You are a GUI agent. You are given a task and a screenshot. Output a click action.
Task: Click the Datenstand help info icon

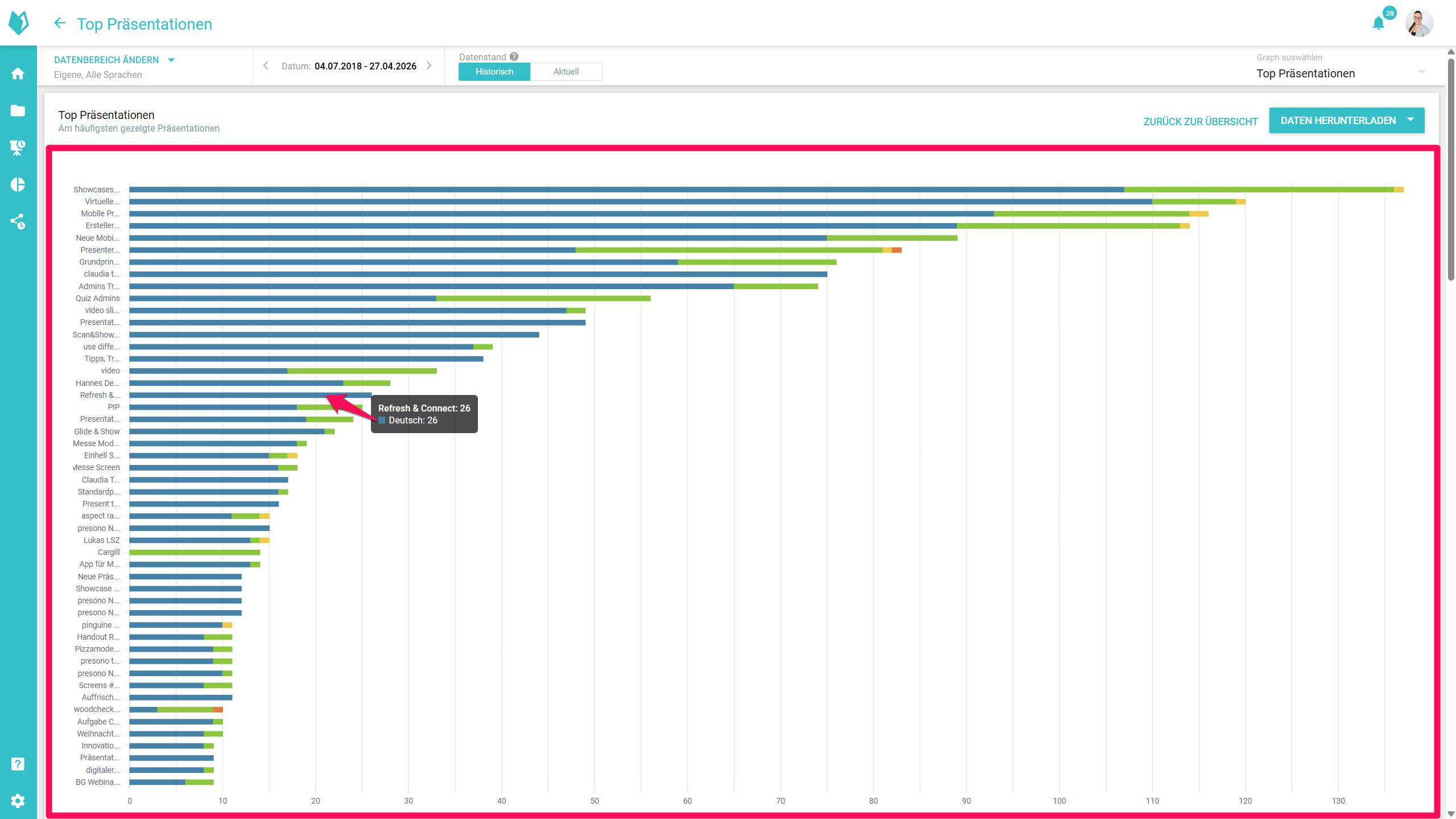pyautogui.click(x=514, y=57)
